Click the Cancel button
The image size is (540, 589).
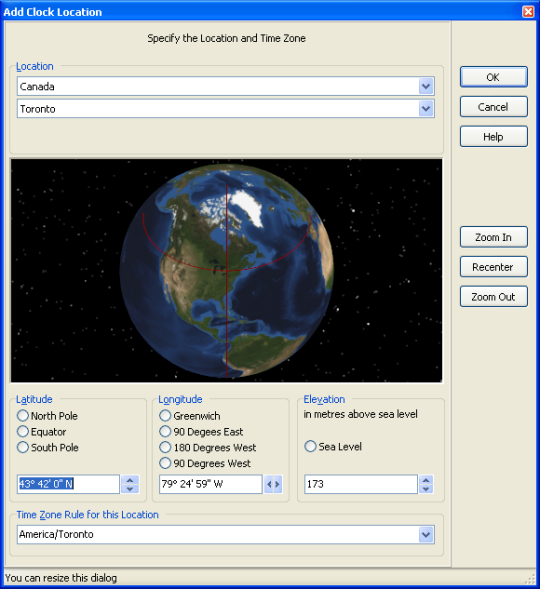coord(493,107)
